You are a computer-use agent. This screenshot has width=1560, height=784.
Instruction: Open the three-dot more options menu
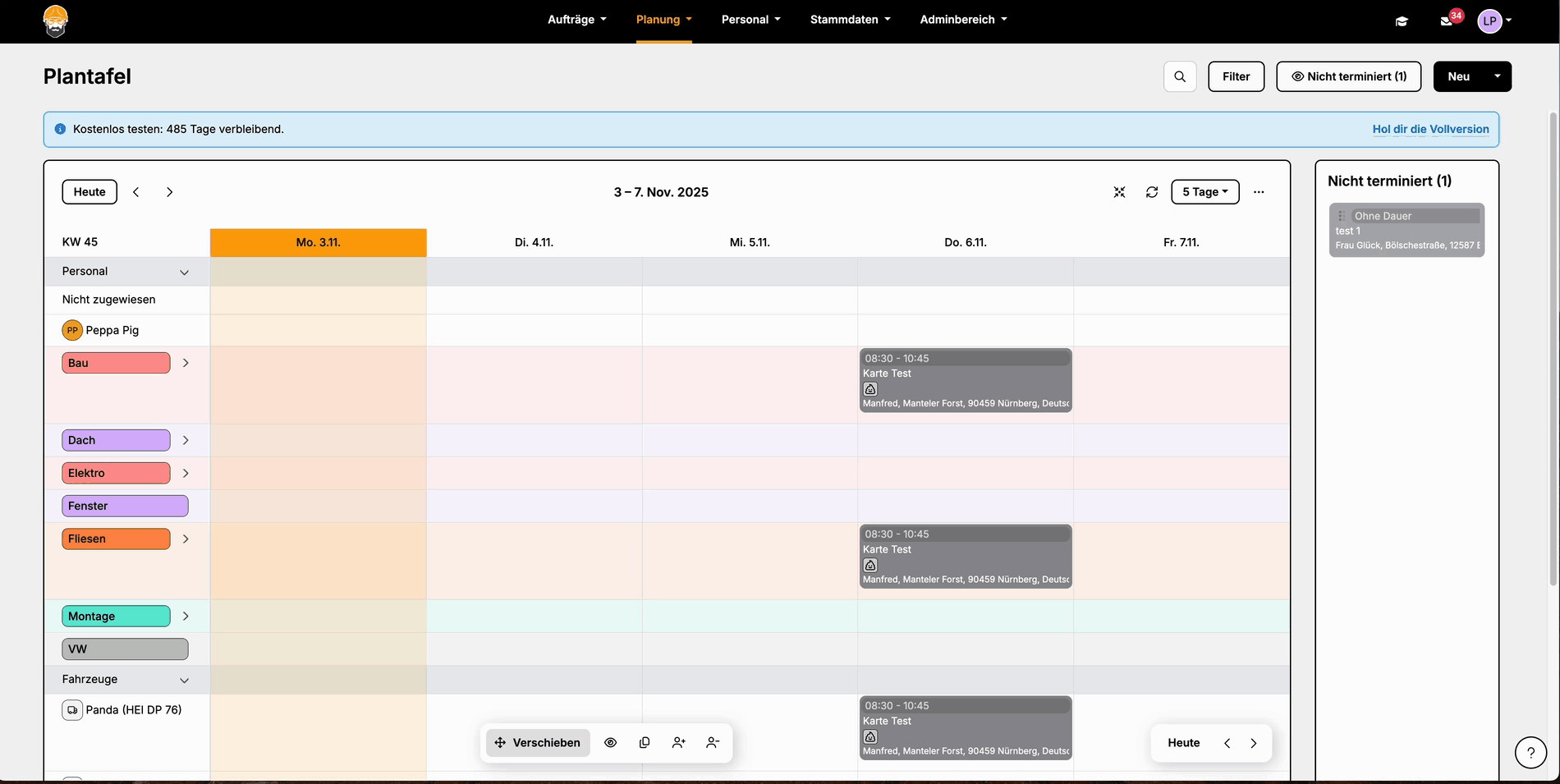coord(1259,192)
